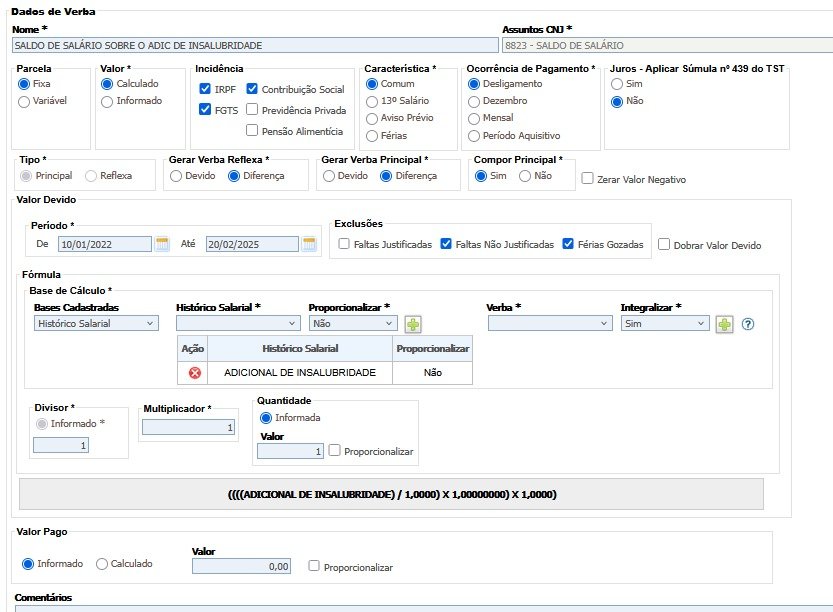Viewport: 833px width, 612px height.
Task: Open the help question mark icon
Action: (x=748, y=324)
